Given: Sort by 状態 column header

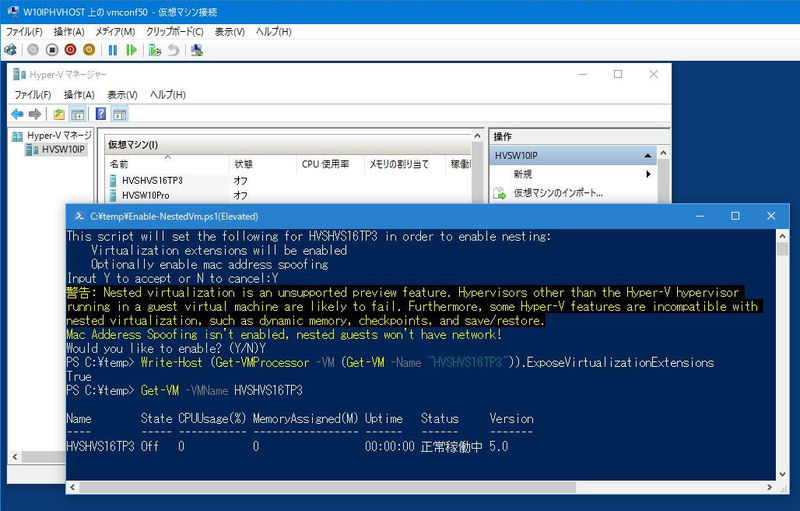Looking at the screenshot, I should click(x=262, y=164).
